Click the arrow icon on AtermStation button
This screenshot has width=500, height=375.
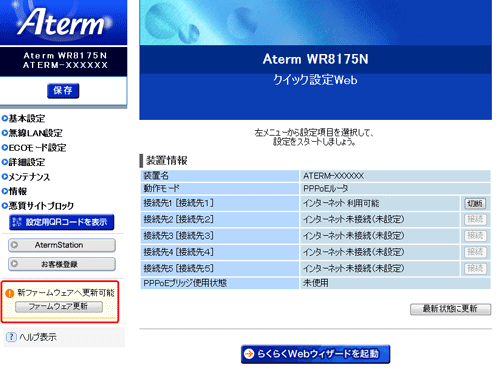(x=14, y=245)
